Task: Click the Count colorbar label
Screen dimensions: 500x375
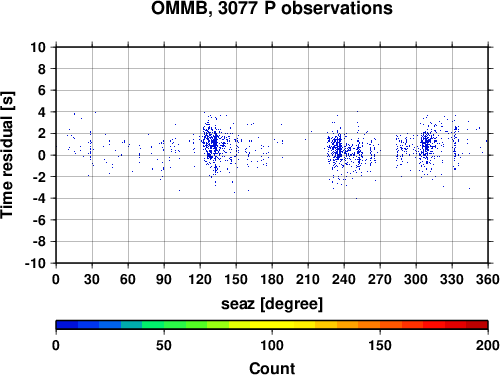Action: pyautogui.click(x=272, y=368)
